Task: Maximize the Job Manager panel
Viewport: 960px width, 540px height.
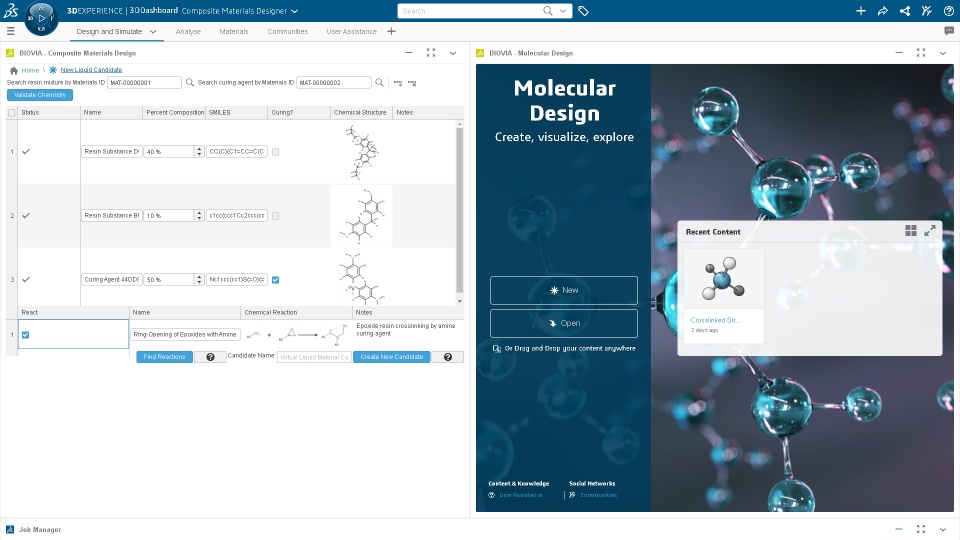Action: [921, 529]
